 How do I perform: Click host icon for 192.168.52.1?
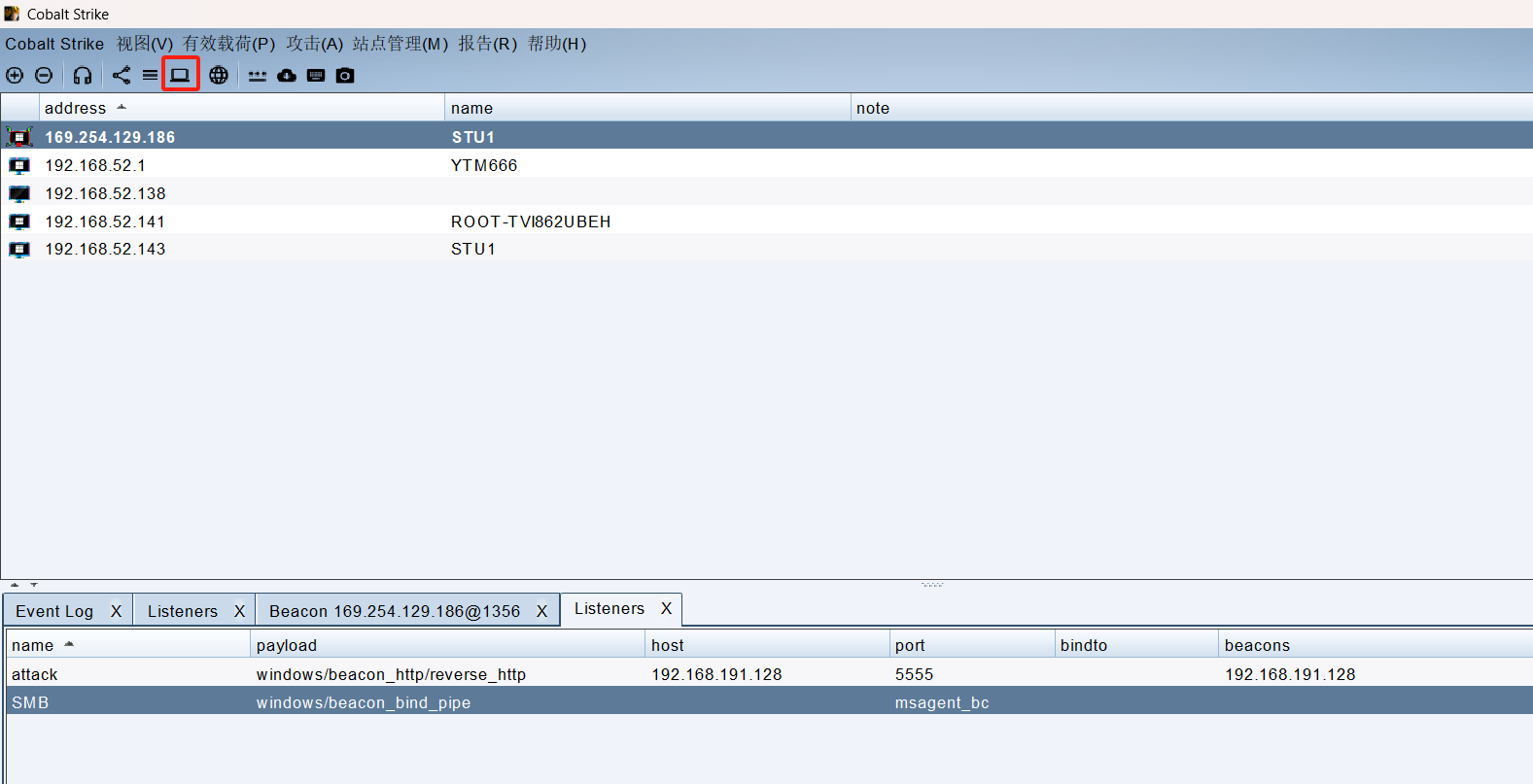19,165
